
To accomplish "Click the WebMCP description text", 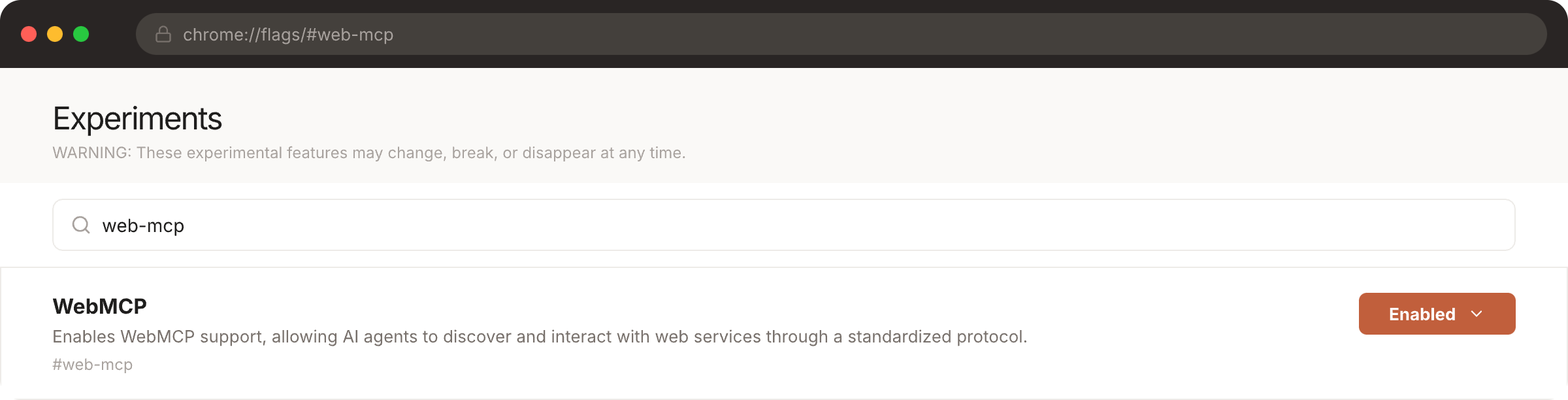I will click(540, 337).
